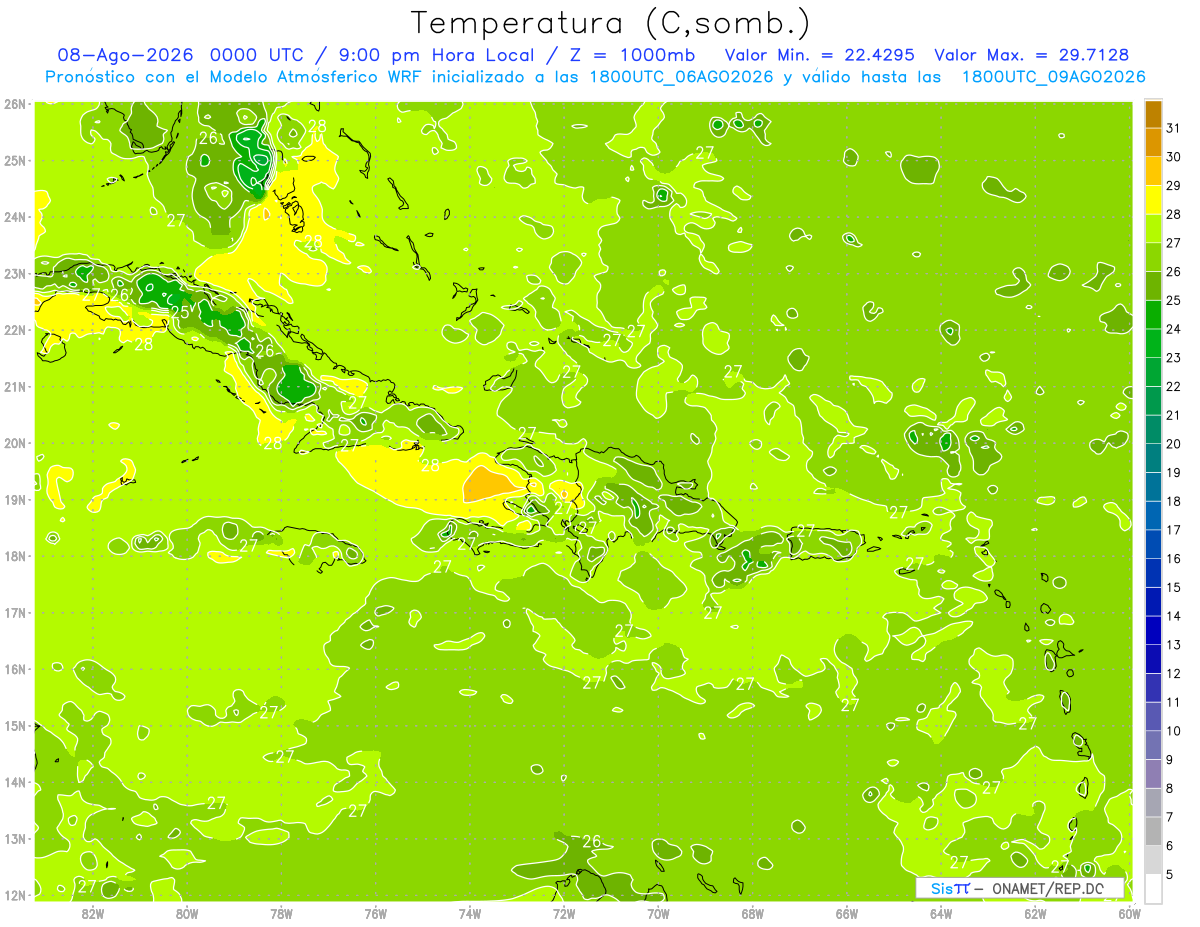Click the '18N' latitude label
1200x927 pixels.
[x=15, y=556]
